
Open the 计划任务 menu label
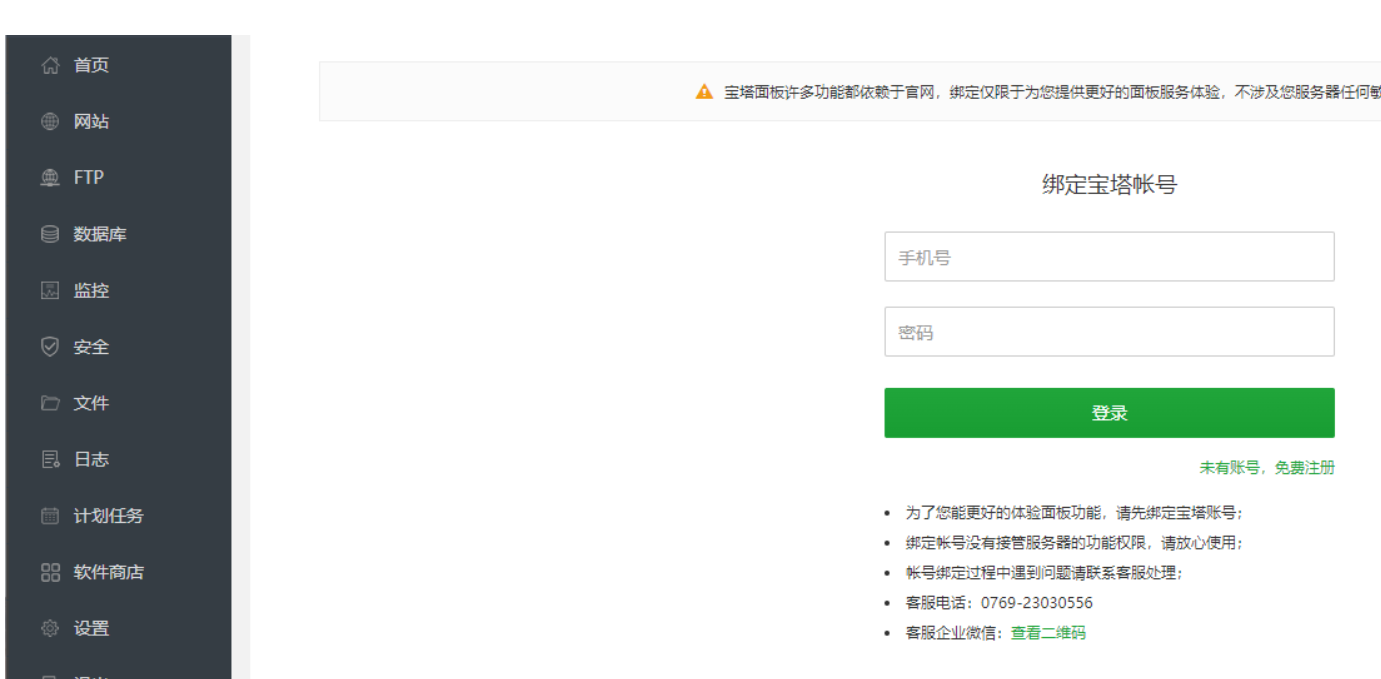pos(109,517)
